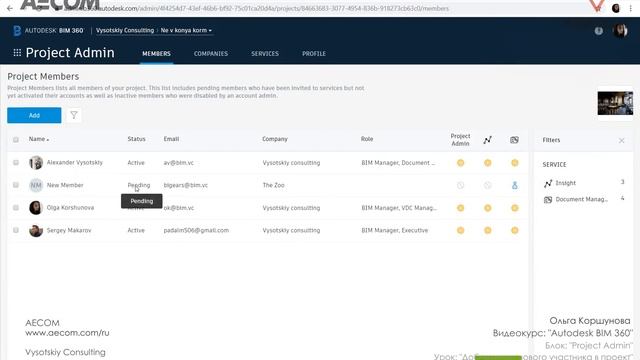Image resolution: width=640 pixels, height=360 pixels.
Task: Open Olga Korshunova member name
Action: (x=70, y=208)
